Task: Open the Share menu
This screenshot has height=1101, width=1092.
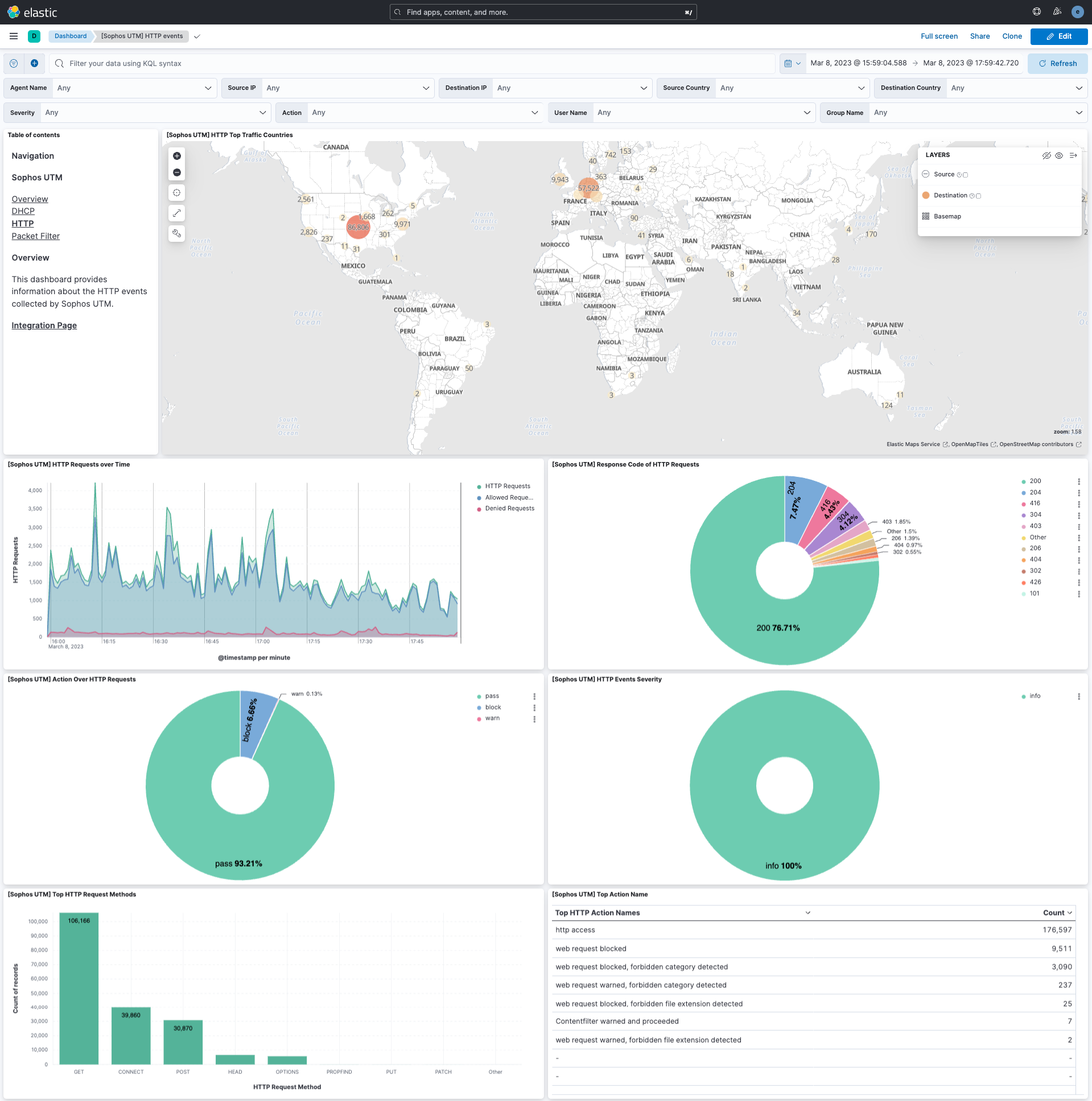Action: pyautogui.click(x=980, y=36)
